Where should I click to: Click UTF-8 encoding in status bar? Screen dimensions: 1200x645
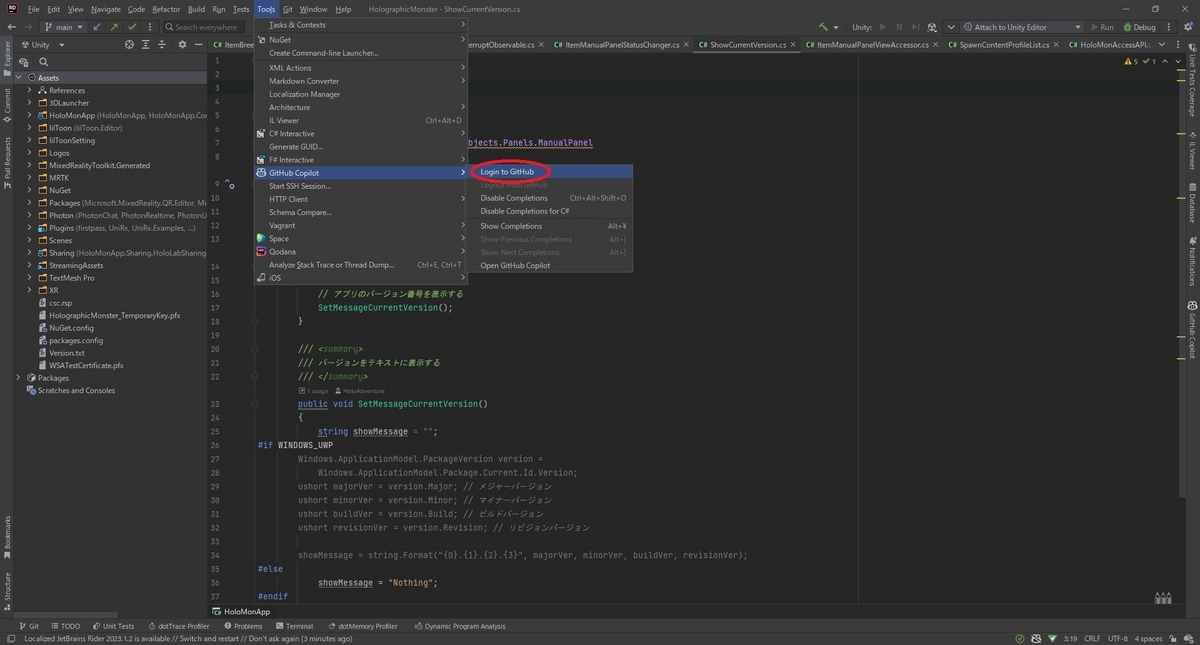click(x=1118, y=638)
